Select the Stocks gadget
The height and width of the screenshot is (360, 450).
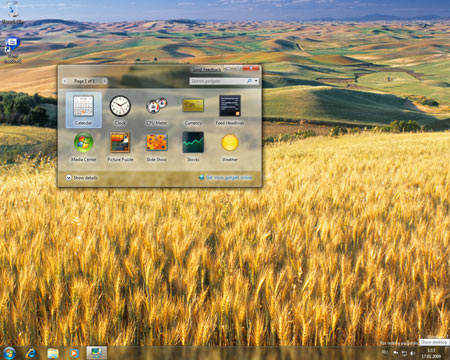[x=193, y=147]
